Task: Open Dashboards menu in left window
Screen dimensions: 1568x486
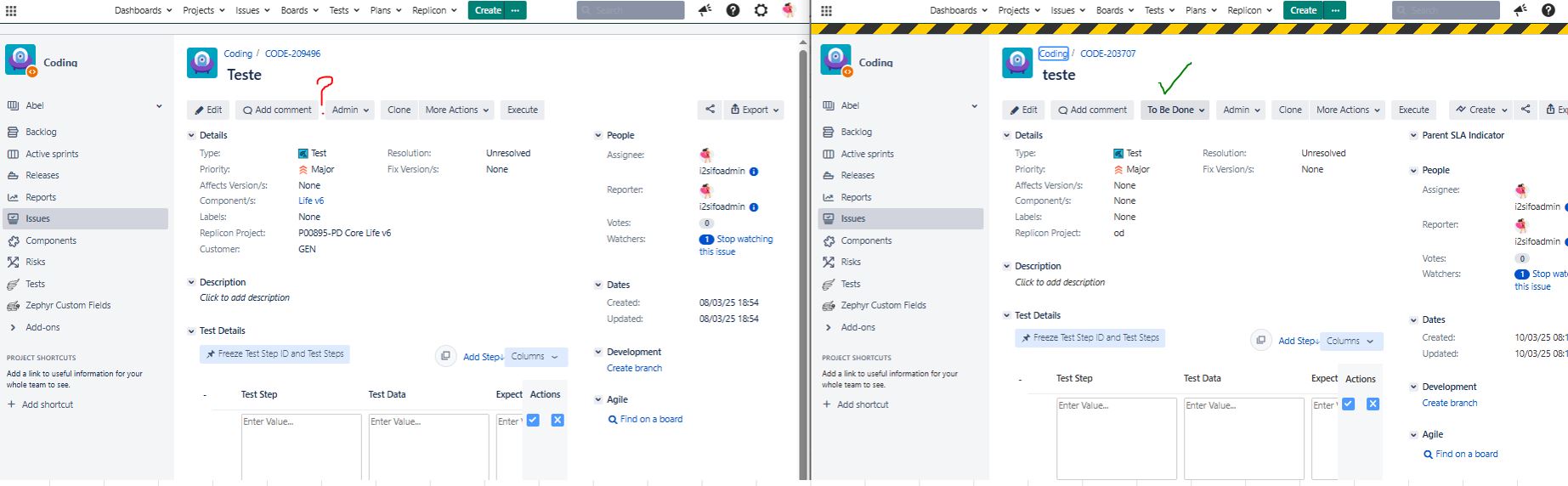Action: [144, 10]
